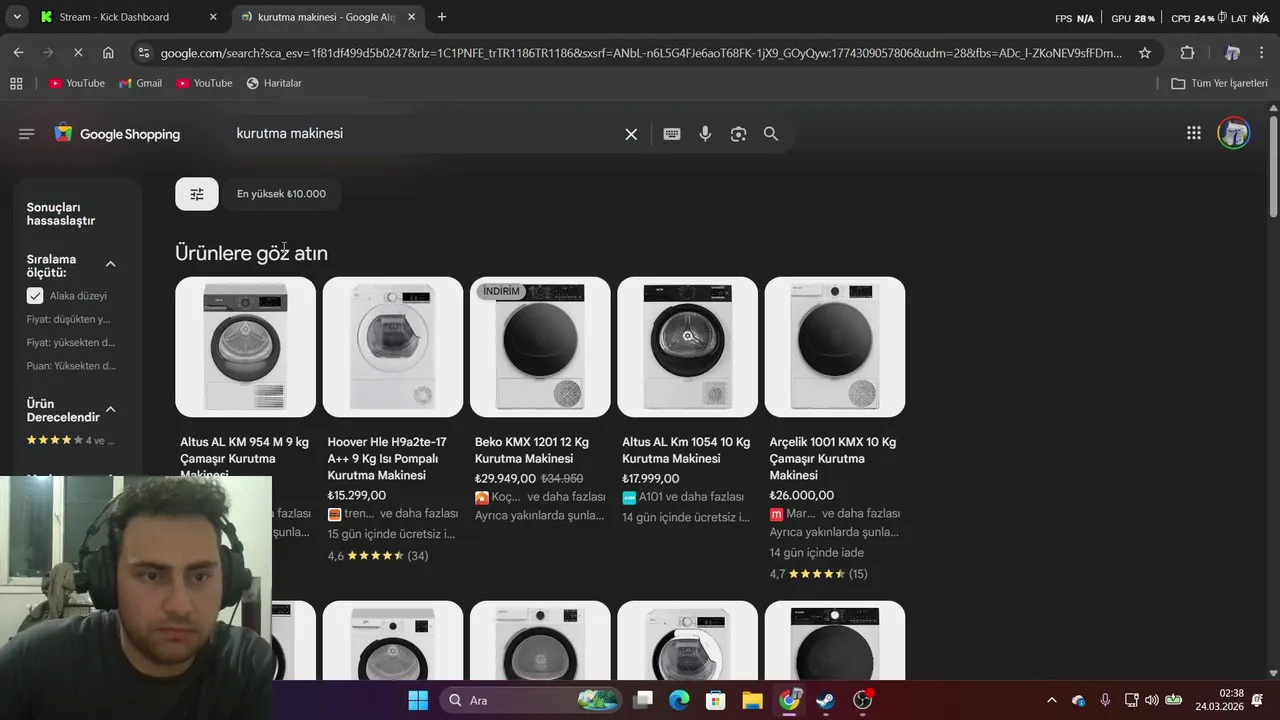Open the Google account avatar
Image resolution: width=1280 pixels, height=720 pixels.
pos(1233,133)
